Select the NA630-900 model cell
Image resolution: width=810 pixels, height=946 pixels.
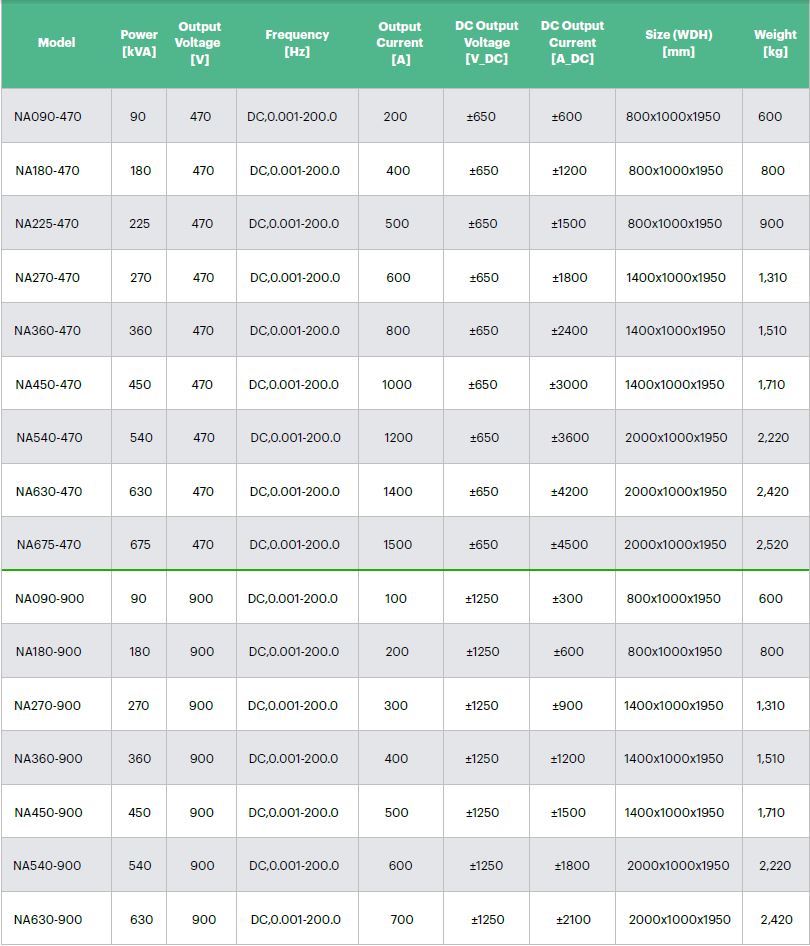pyautogui.click(x=48, y=920)
